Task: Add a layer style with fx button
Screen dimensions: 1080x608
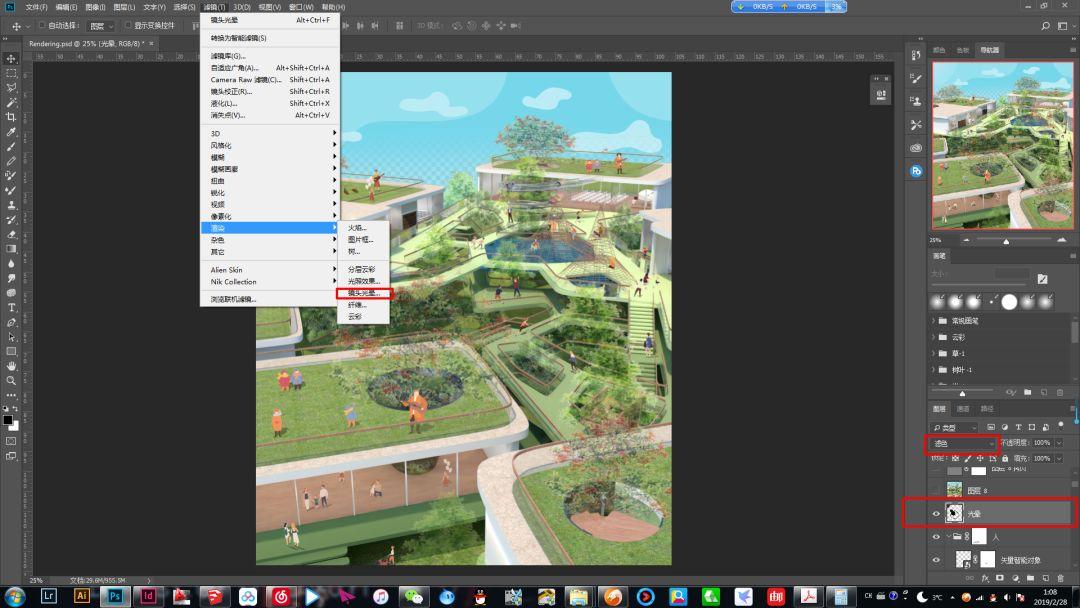Action: pos(985,578)
